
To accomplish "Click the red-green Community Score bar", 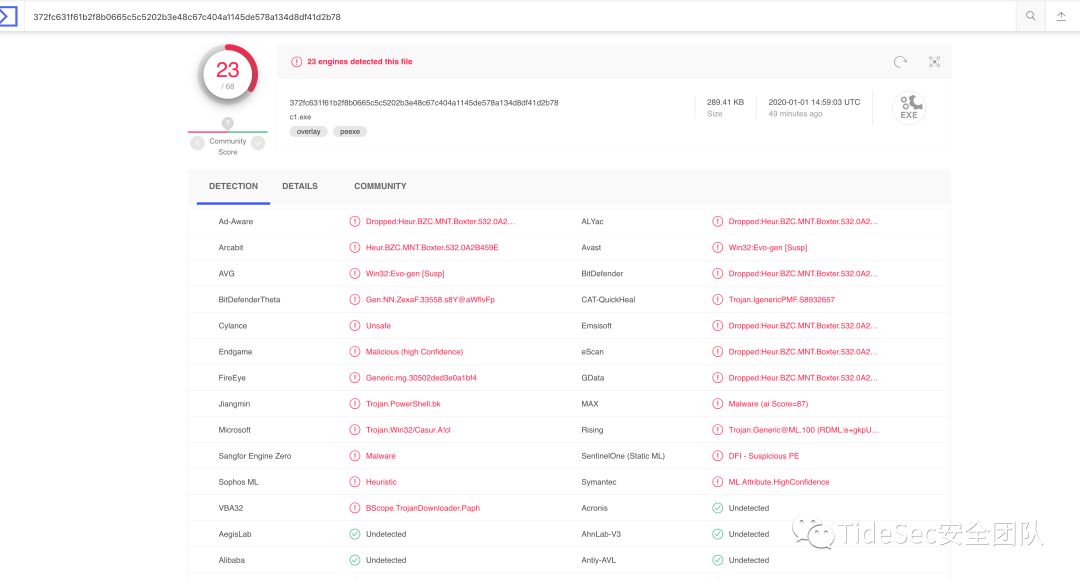I will point(228,131).
